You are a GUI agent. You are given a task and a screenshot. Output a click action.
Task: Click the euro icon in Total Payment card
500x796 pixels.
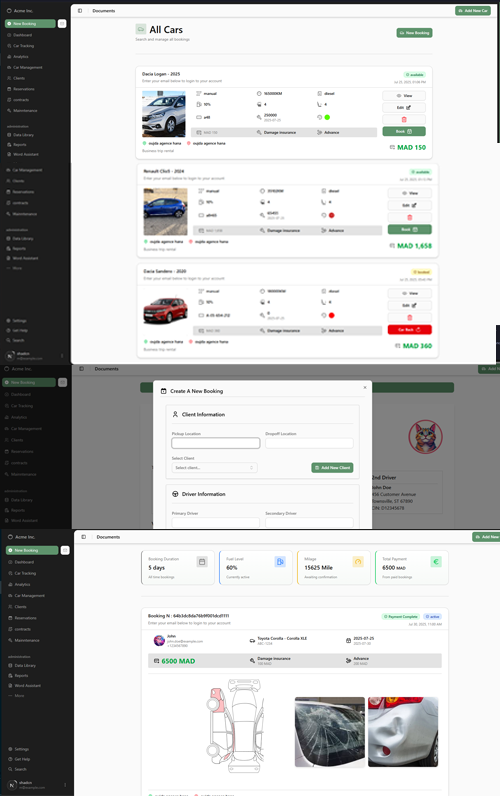tap(436, 561)
